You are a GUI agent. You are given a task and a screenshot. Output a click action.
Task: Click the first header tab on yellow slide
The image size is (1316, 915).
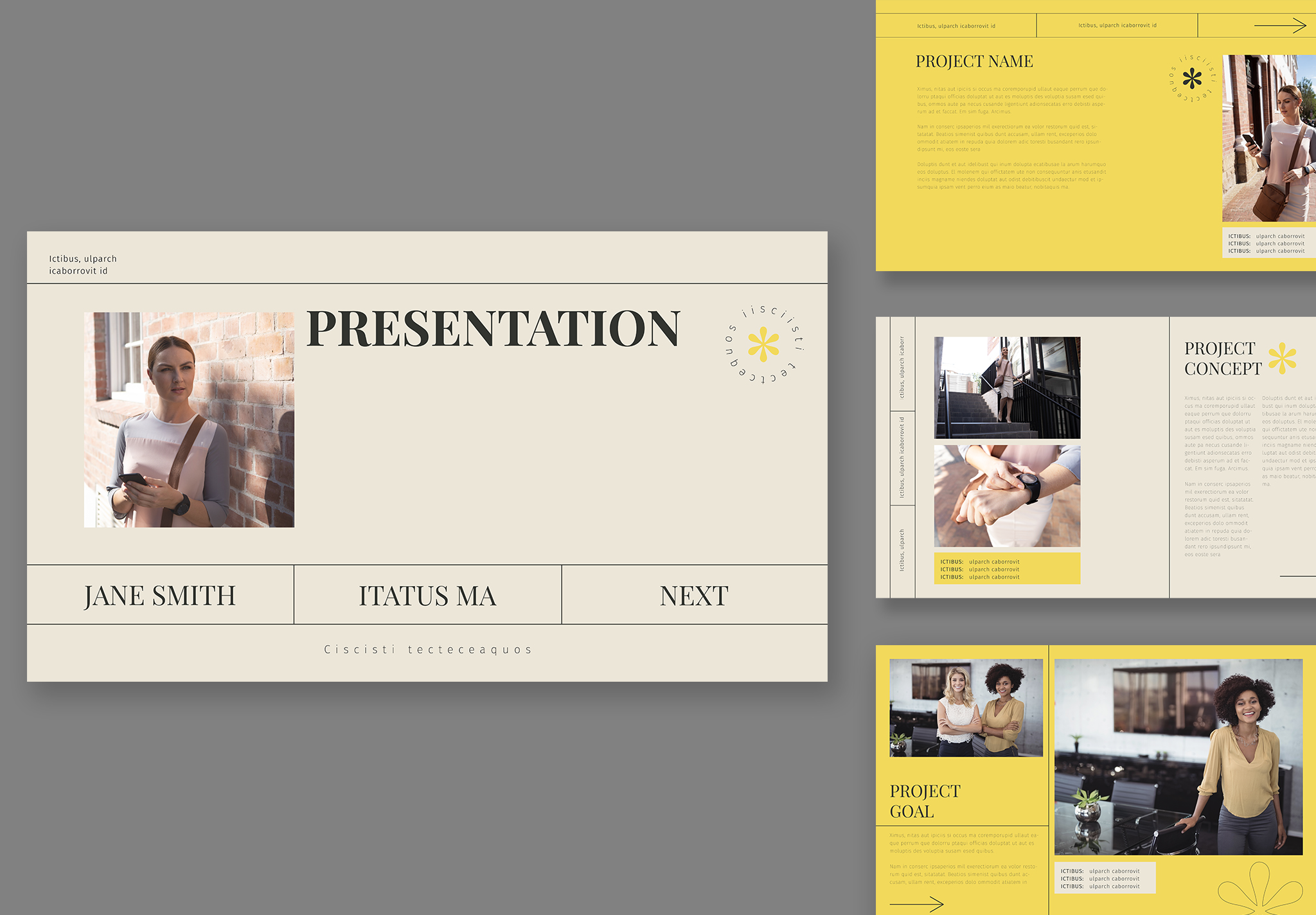(x=956, y=26)
